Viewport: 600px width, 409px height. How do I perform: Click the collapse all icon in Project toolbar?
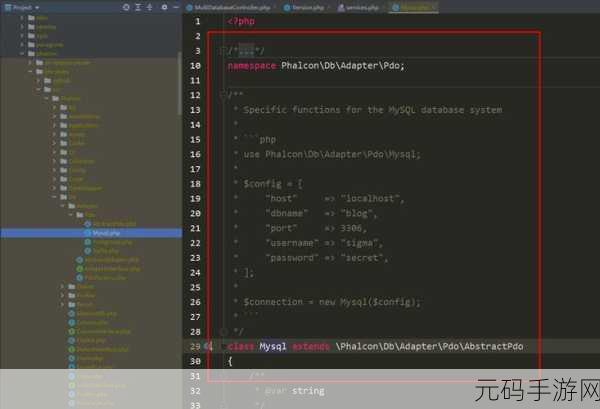click(150, 7)
